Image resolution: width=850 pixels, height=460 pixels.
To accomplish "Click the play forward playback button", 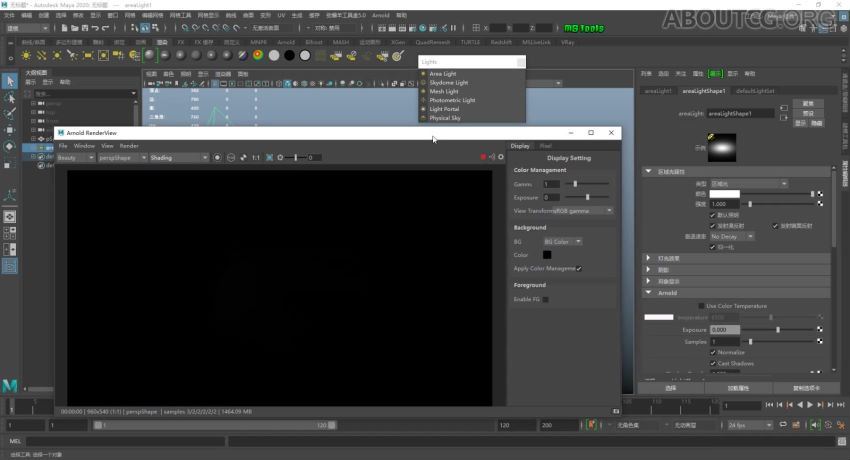I will coord(810,405).
